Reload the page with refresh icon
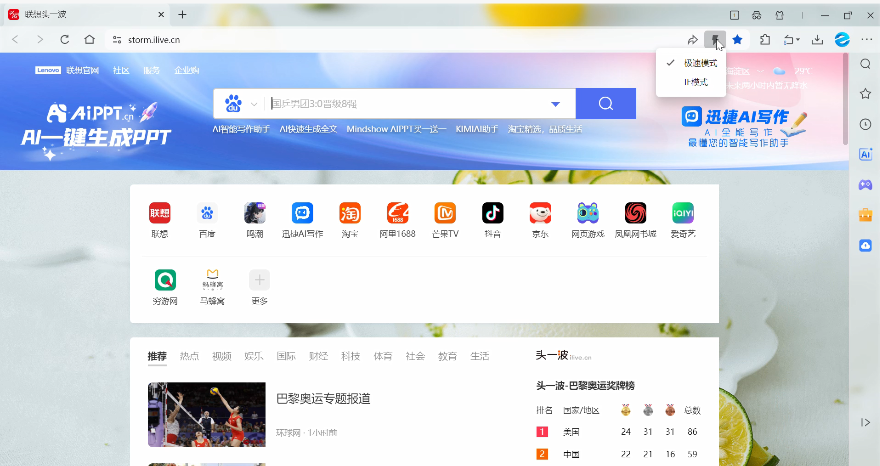The height and width of the screenshot is (466, 880). [65, 39]
